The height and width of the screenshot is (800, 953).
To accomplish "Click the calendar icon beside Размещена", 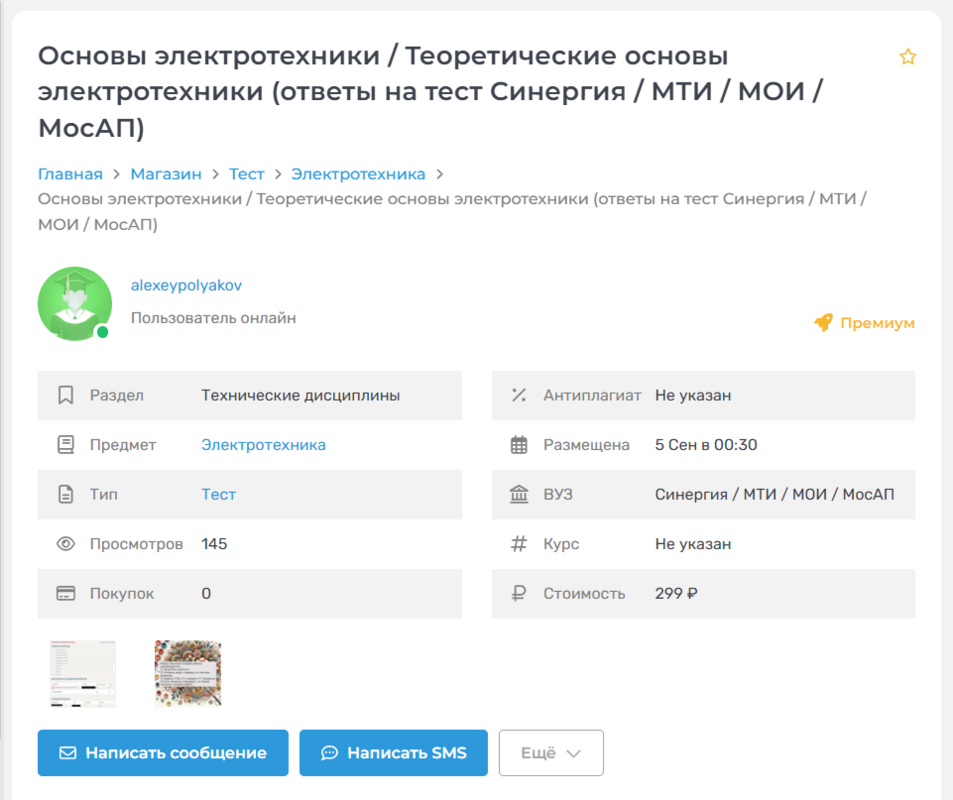I will pyautogui.click(x=519, y=445).
